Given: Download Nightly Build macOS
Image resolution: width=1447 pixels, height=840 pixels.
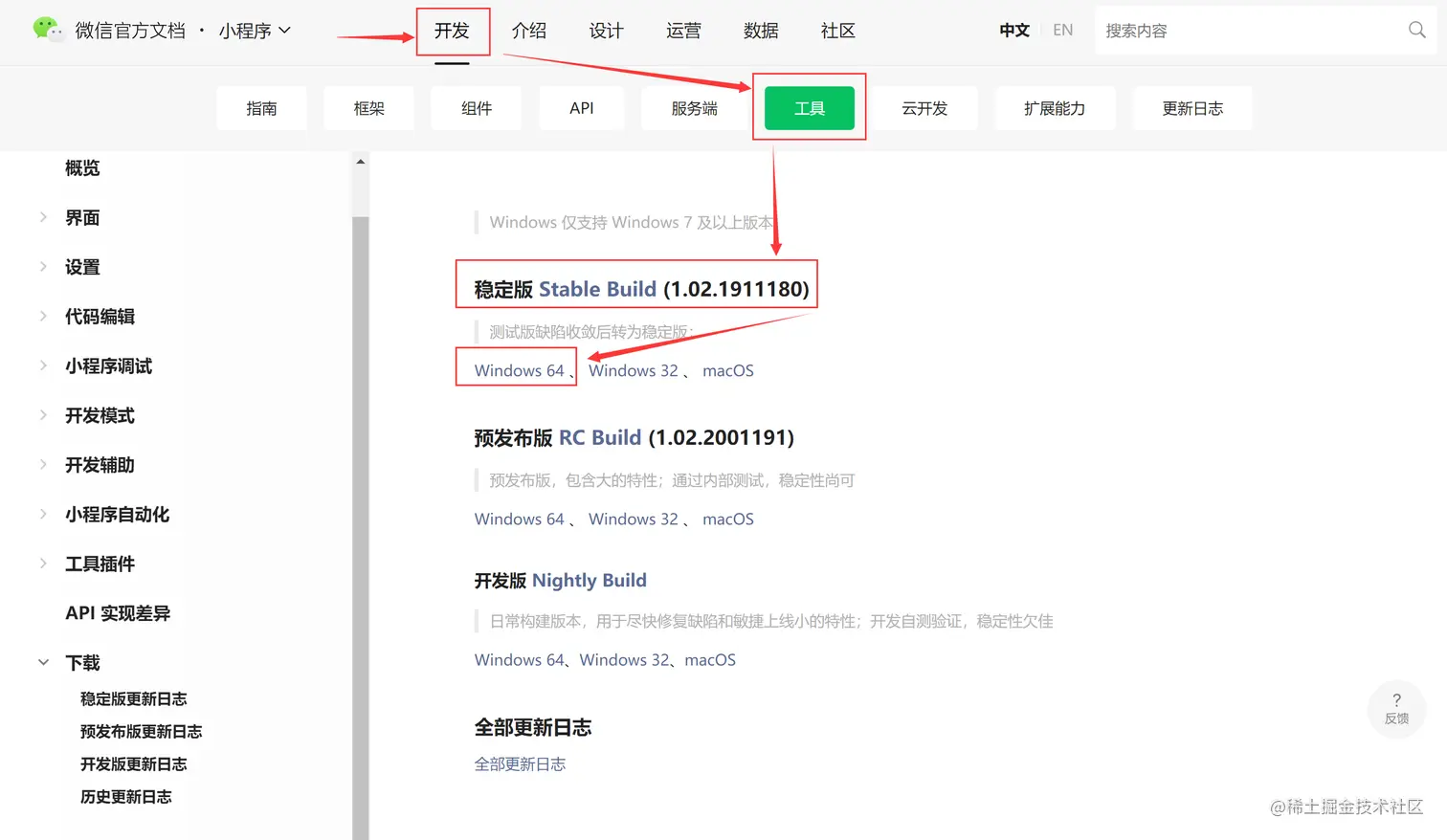Looking at the screenshot, I should pos(710,659).
